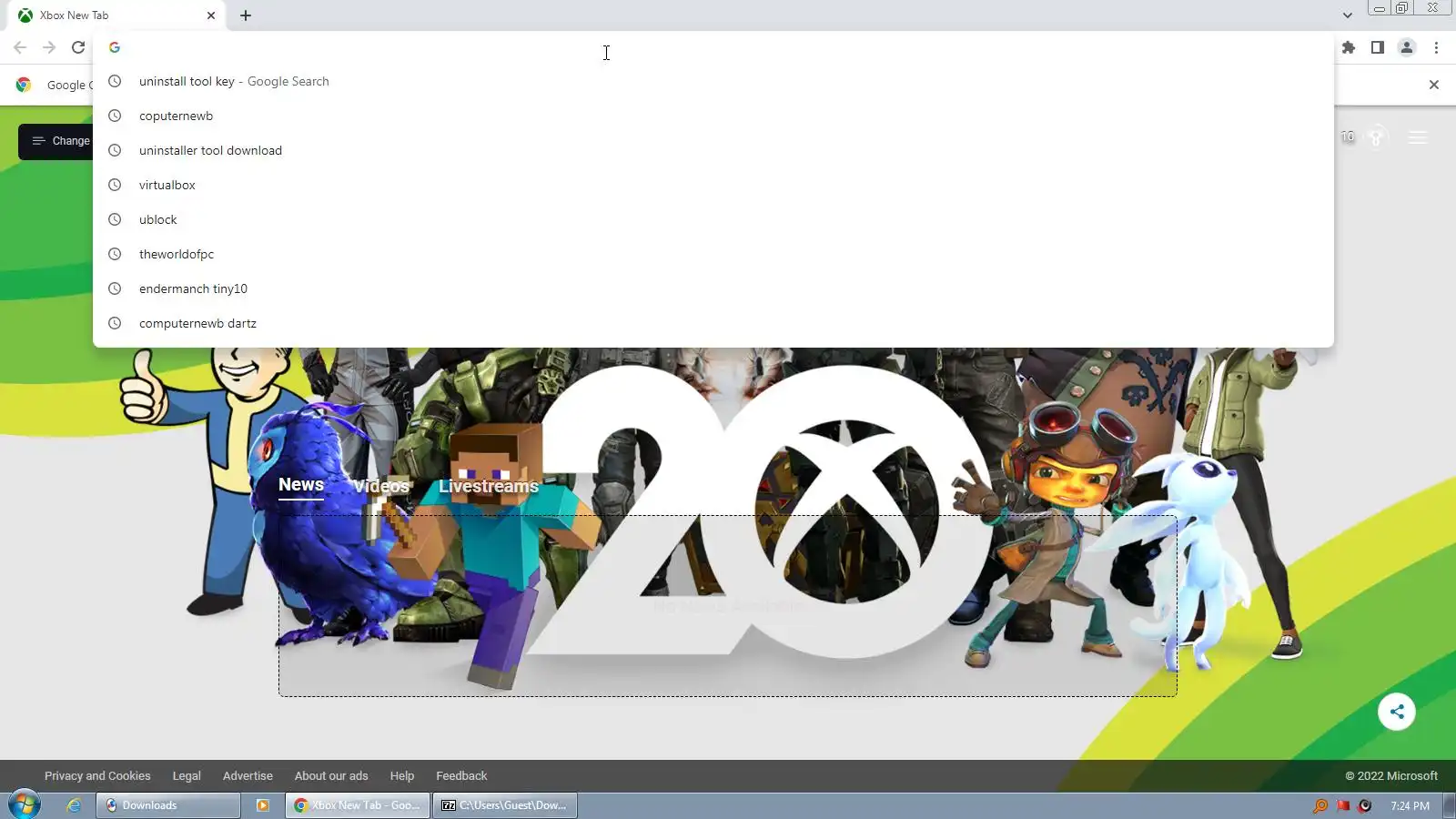Switch to the Livestreams tab
This screenshot has width=1456, height=819.
coord(489,486)
